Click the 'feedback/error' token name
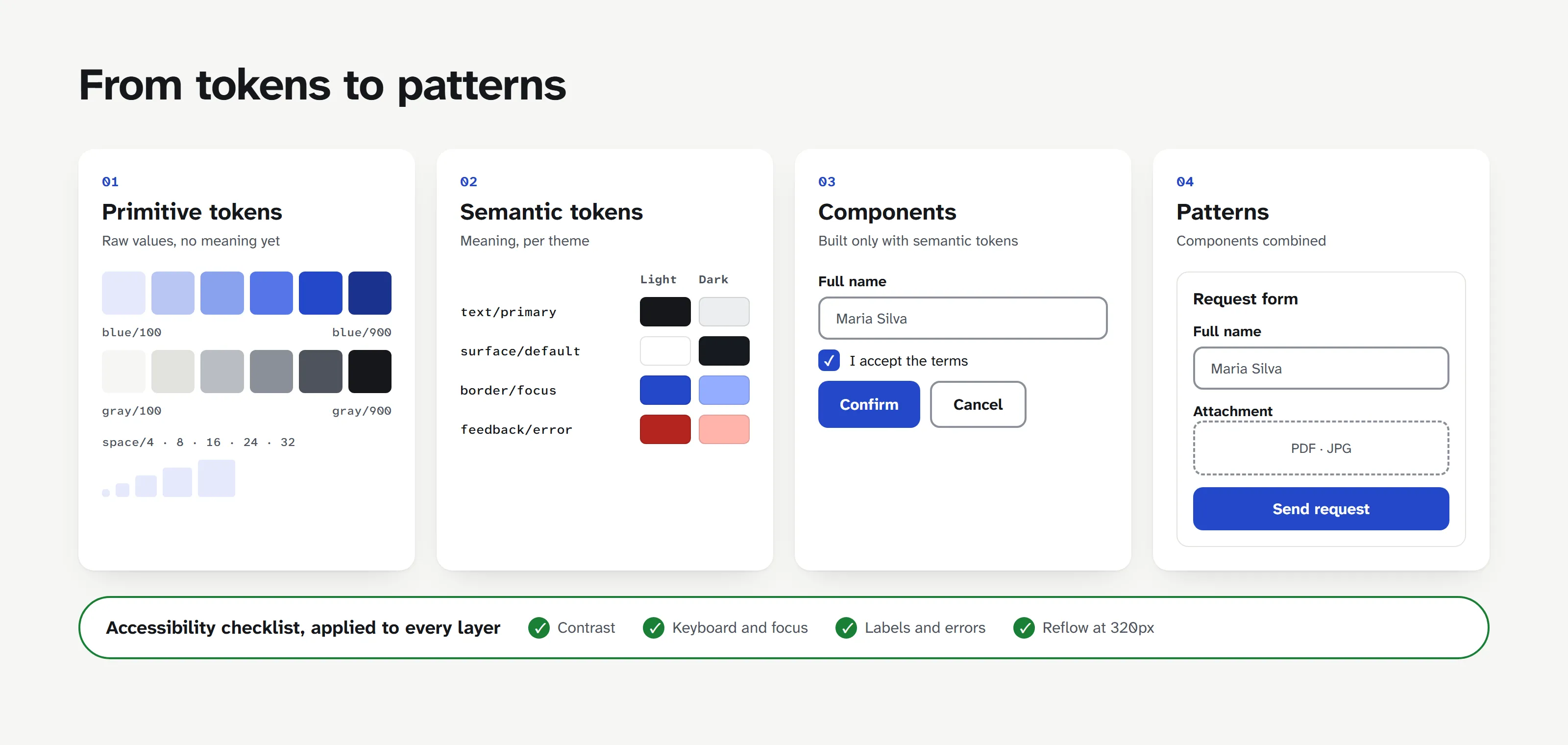 click(x=516, y=430)
